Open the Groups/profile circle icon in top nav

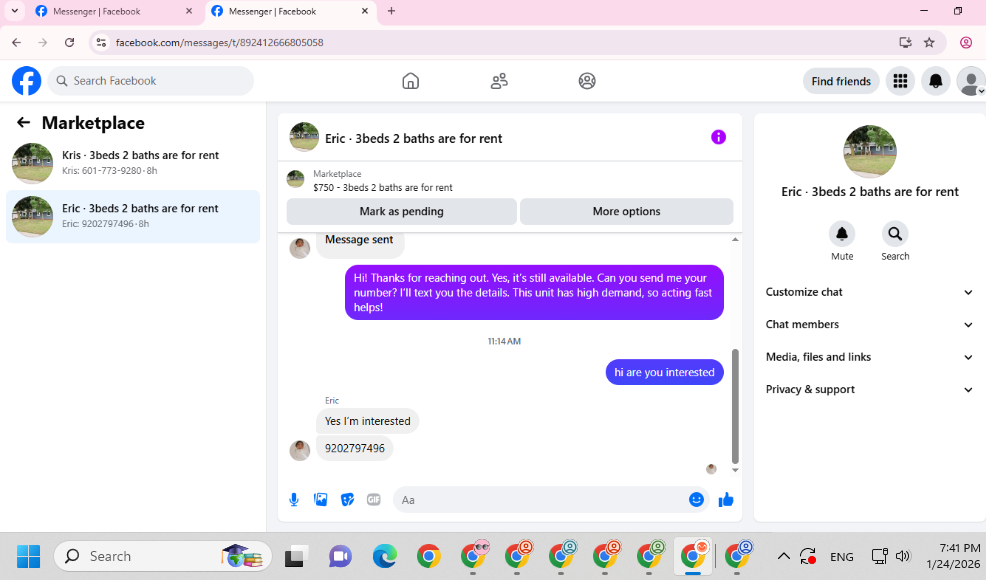587,81
